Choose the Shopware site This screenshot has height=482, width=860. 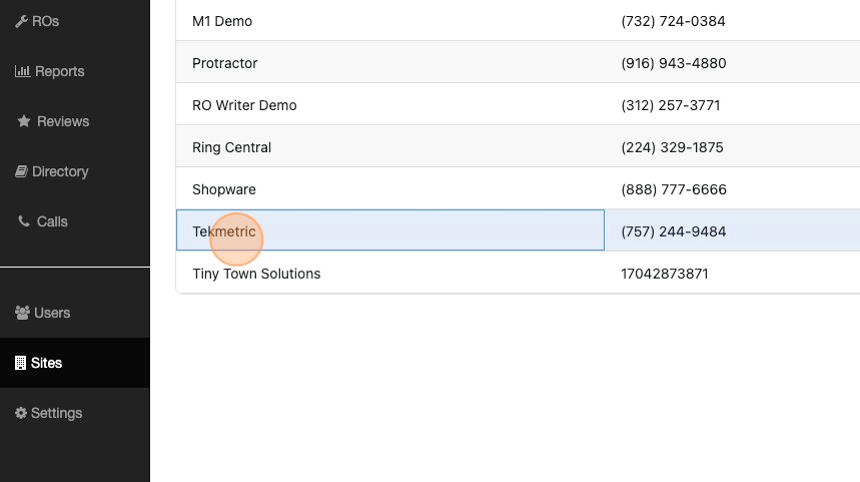tap(224, 189)
